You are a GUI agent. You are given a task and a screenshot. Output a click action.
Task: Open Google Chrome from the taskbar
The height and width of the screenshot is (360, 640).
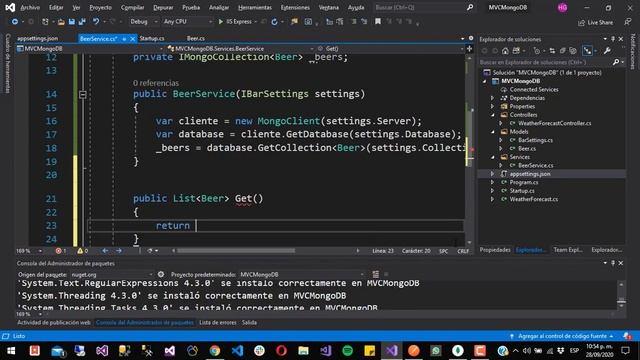coord(215,351)
